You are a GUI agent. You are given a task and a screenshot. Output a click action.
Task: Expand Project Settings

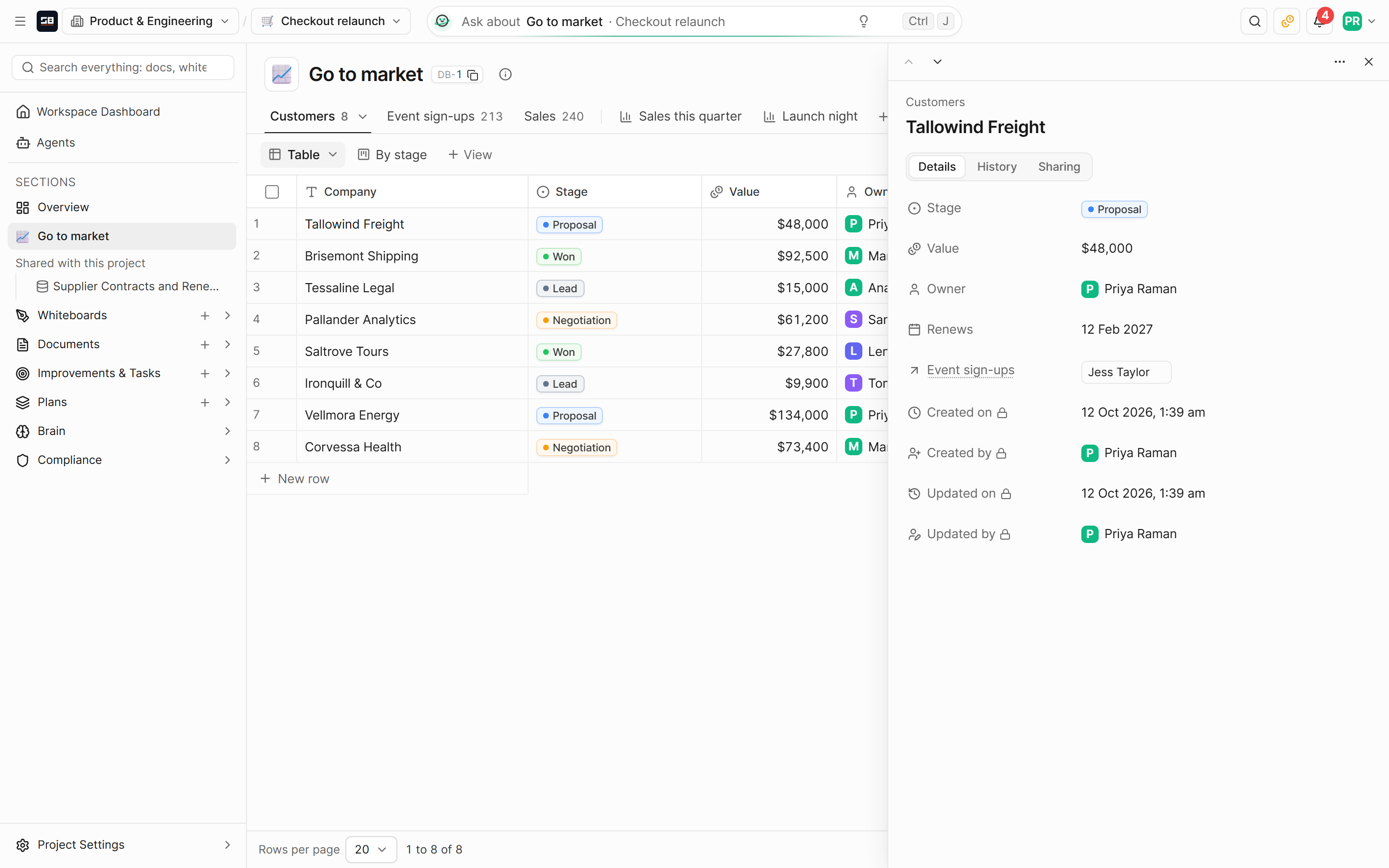tap(227, 844)
